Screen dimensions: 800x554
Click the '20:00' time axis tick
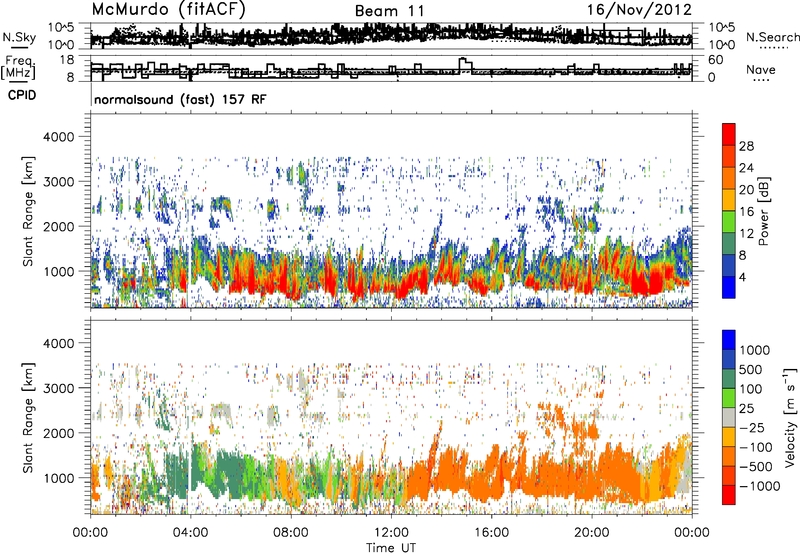[x=592, y=533]
